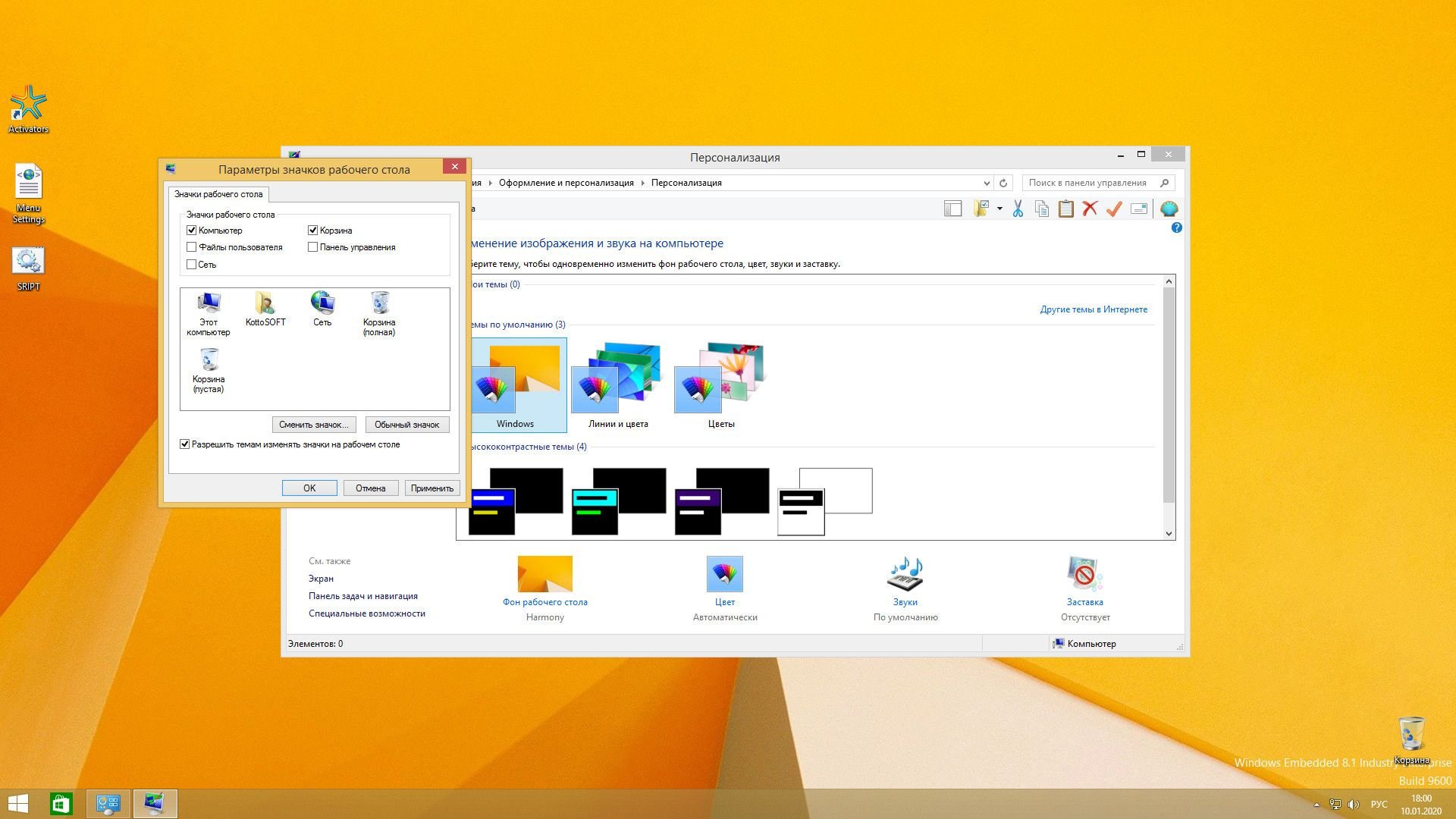Click the Copy documents toolbar icon

1042,209
